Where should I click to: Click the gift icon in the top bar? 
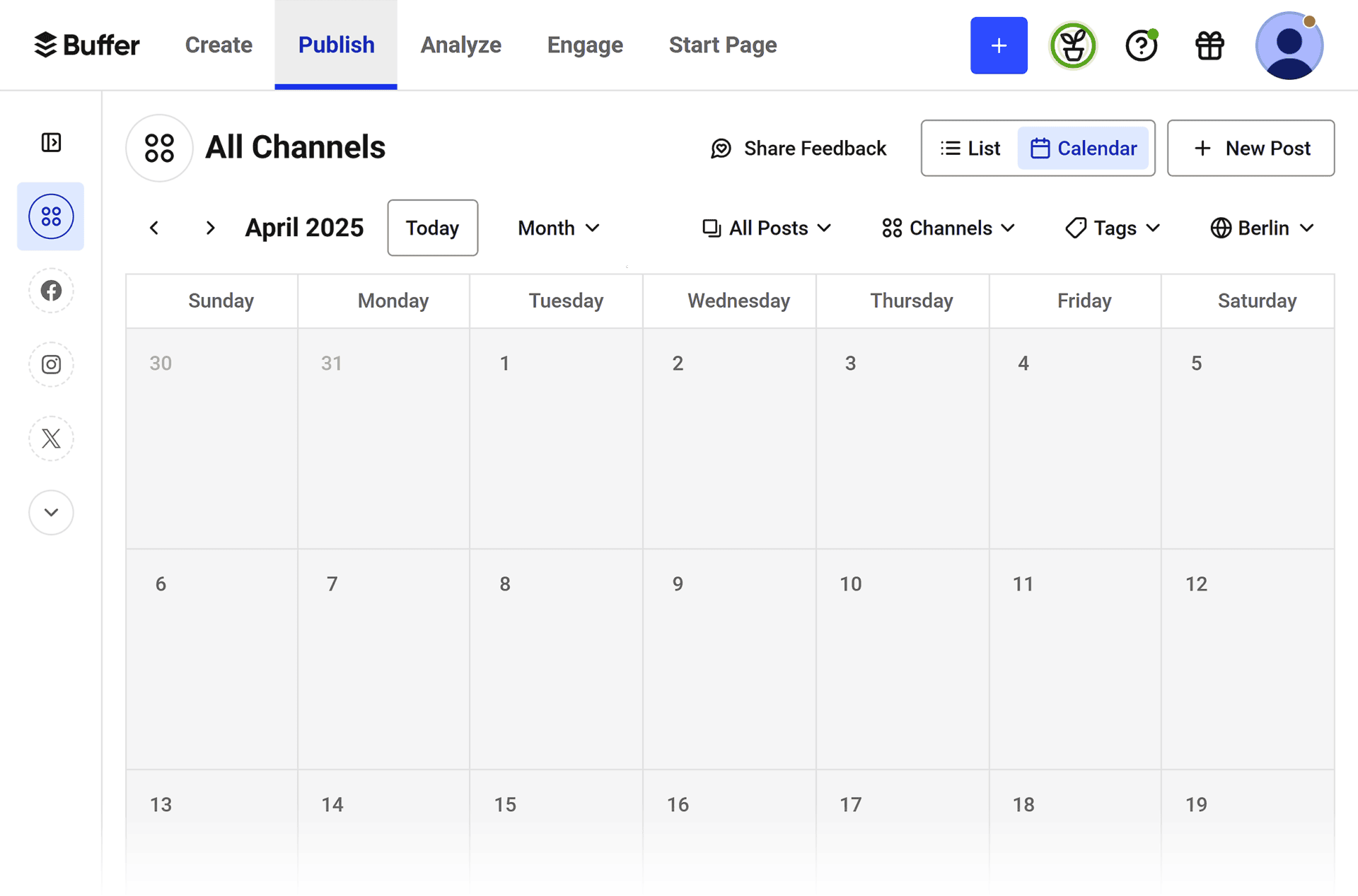coord(1209,45)
